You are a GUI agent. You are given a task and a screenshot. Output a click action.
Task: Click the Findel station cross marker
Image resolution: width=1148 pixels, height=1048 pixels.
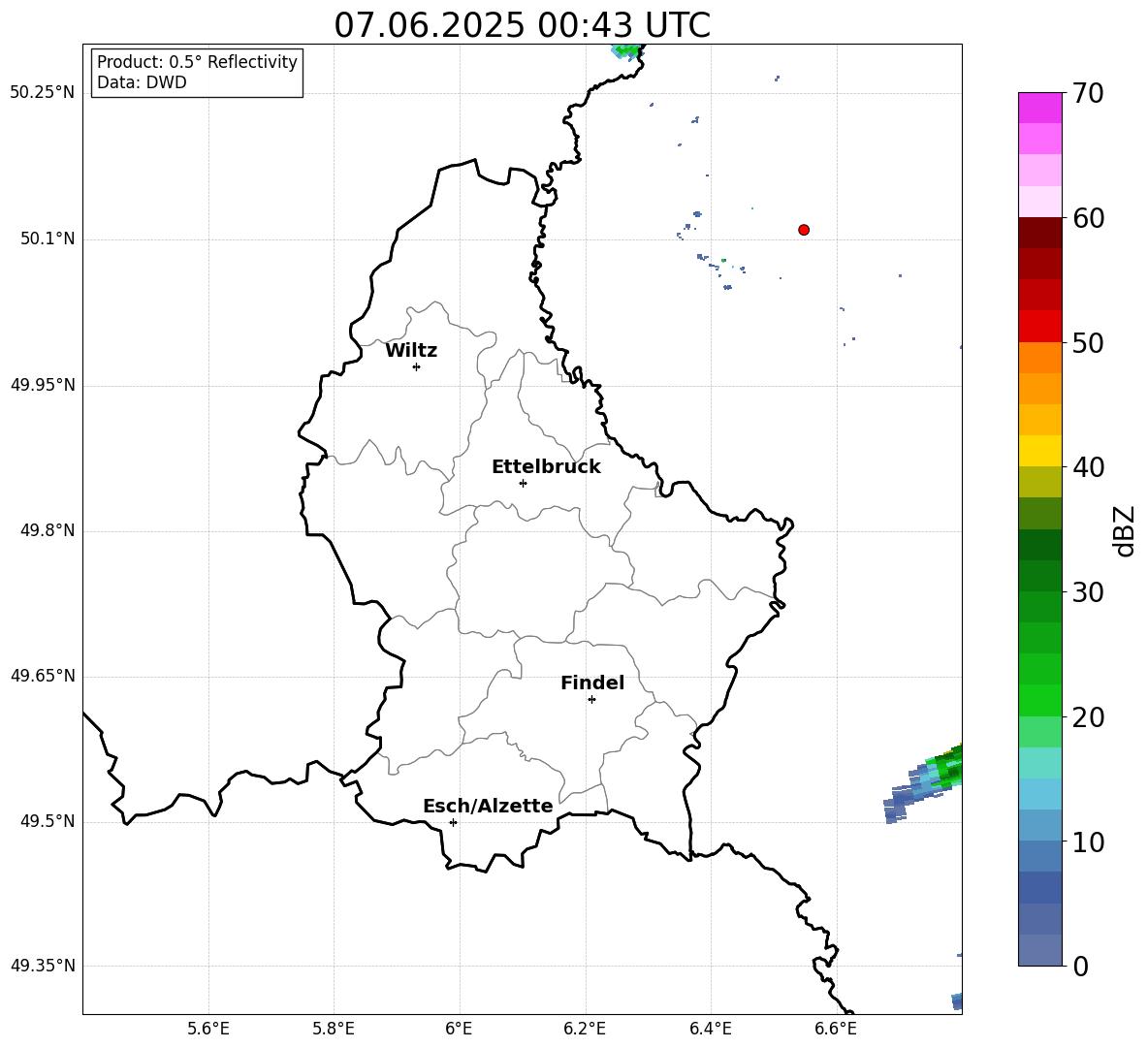point(591,700)
